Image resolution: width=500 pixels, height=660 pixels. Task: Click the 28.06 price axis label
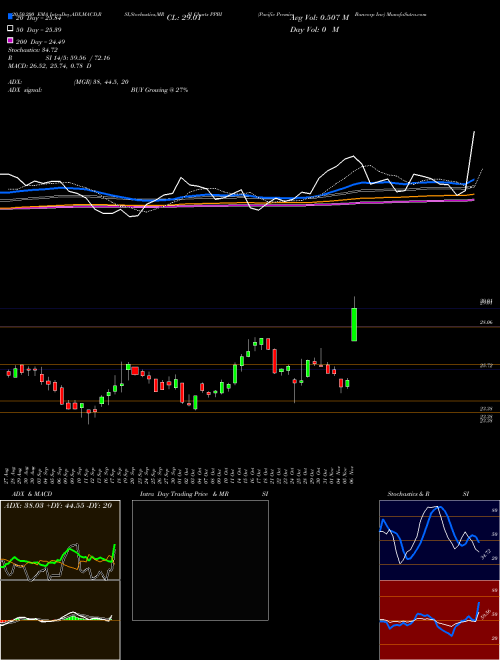(486, 322)
